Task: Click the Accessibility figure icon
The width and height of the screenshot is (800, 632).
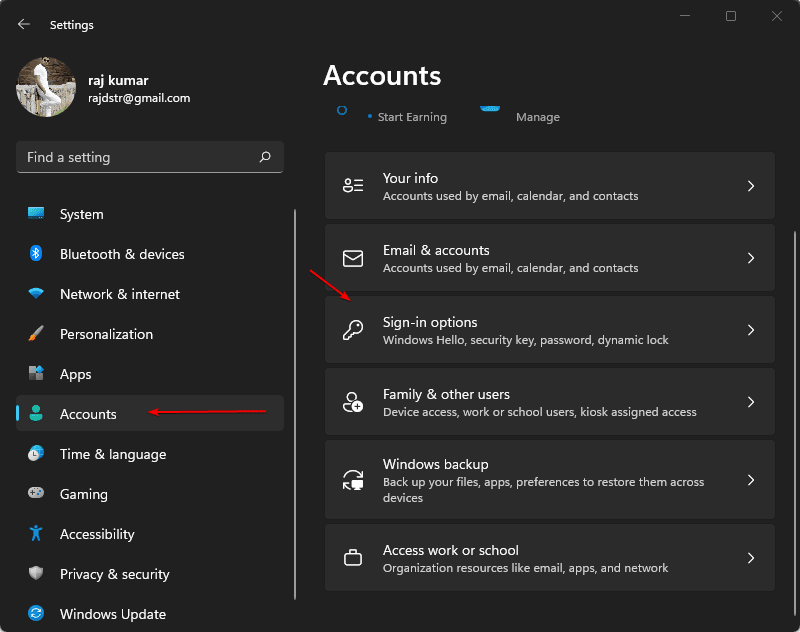Action: [x=36, y=534]
